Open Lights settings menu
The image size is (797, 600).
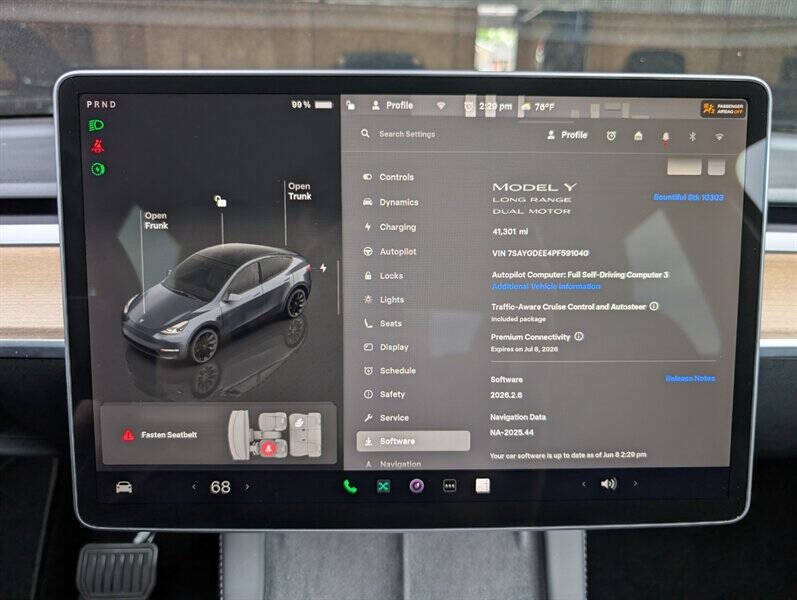tap(384, 299)
